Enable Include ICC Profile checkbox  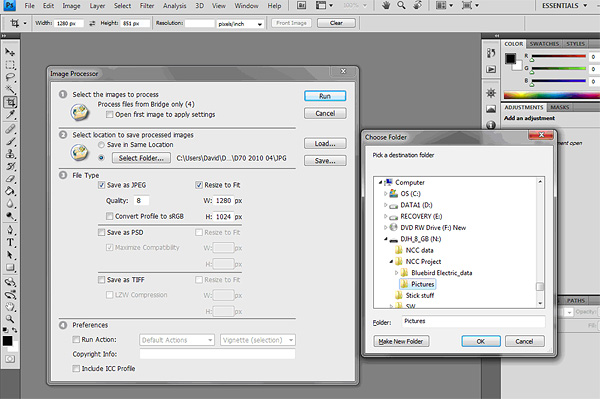76,368
